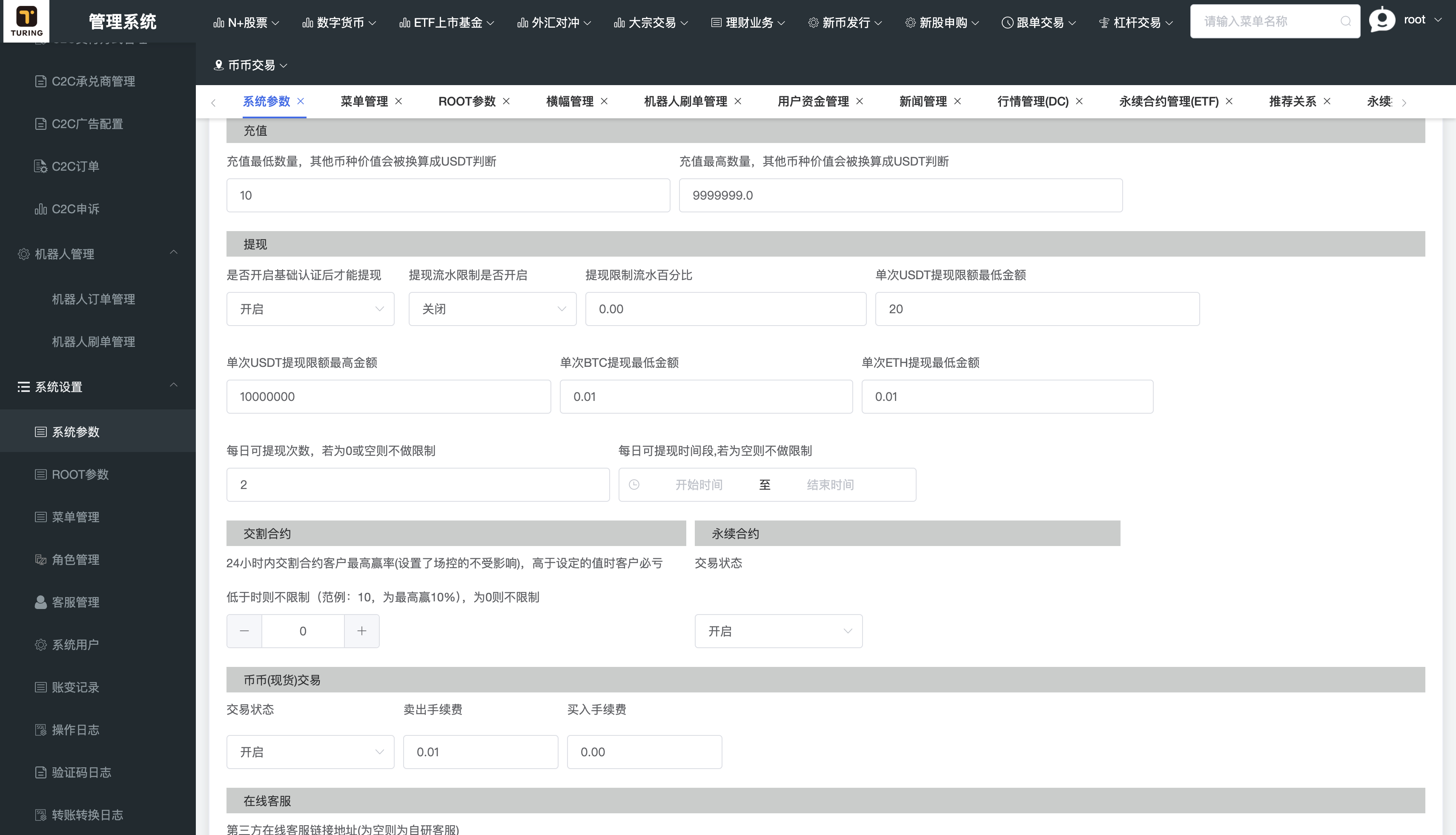Image resolution: width=1456 pixels, height=835 pixels.
Task: Increase the 交割合约 max win rate with plus button
Action: pos(362,631)
